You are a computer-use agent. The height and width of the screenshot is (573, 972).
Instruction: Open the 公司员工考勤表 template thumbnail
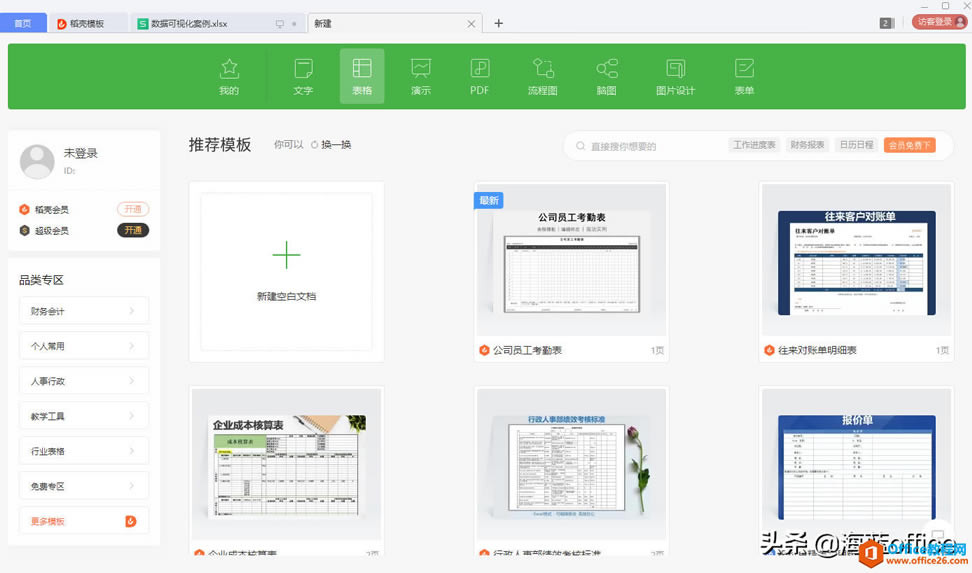(x=571, y=260)
